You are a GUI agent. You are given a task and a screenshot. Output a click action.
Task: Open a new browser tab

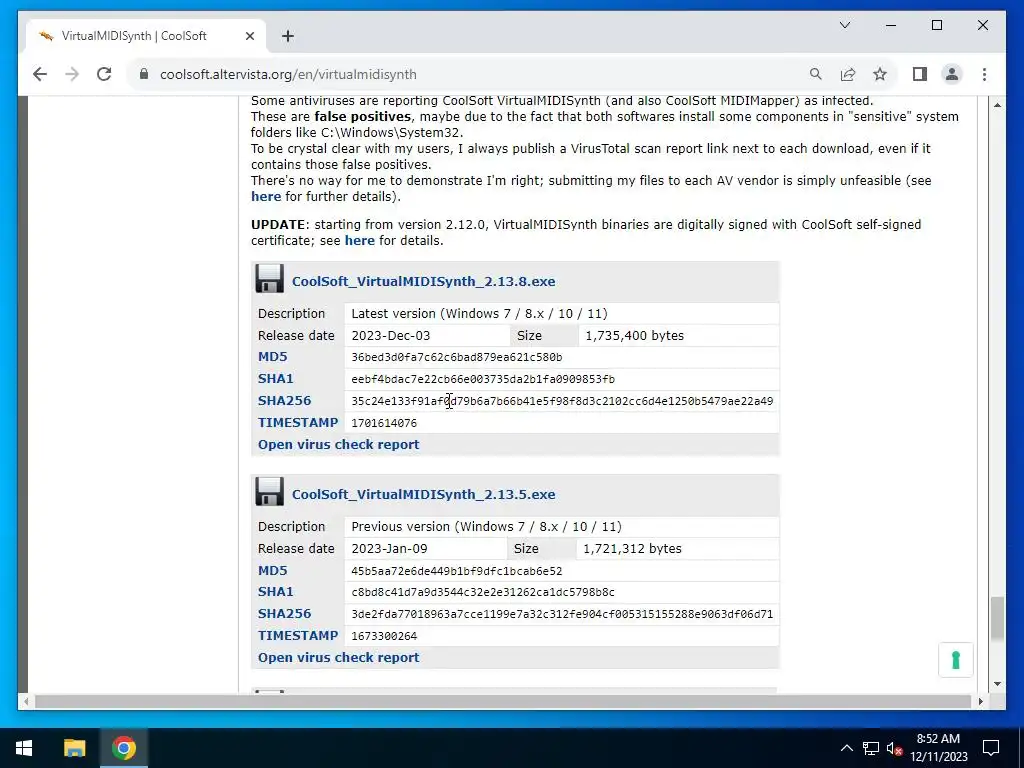coord(288,36)
